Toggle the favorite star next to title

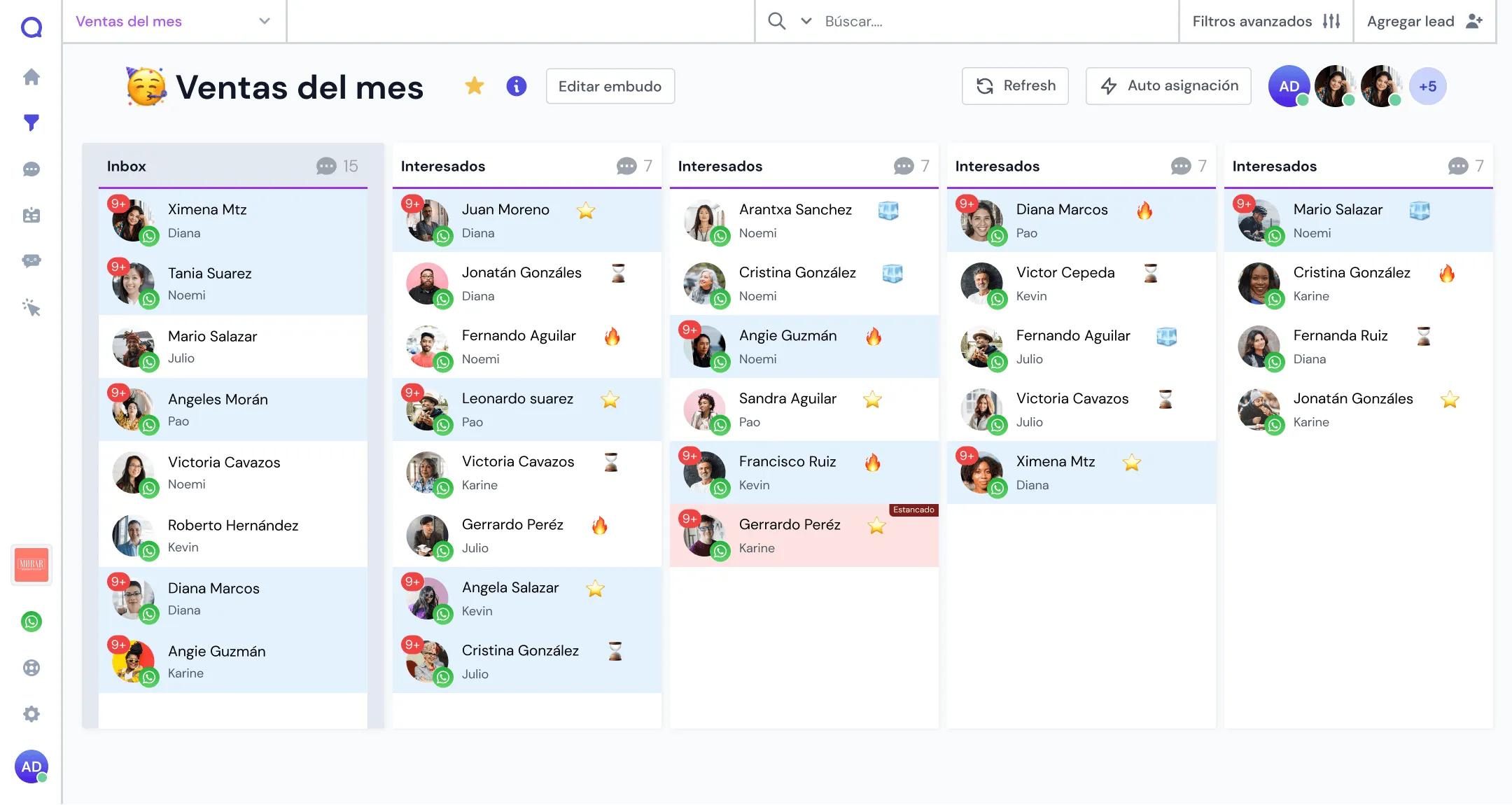(x=475, y=86)
